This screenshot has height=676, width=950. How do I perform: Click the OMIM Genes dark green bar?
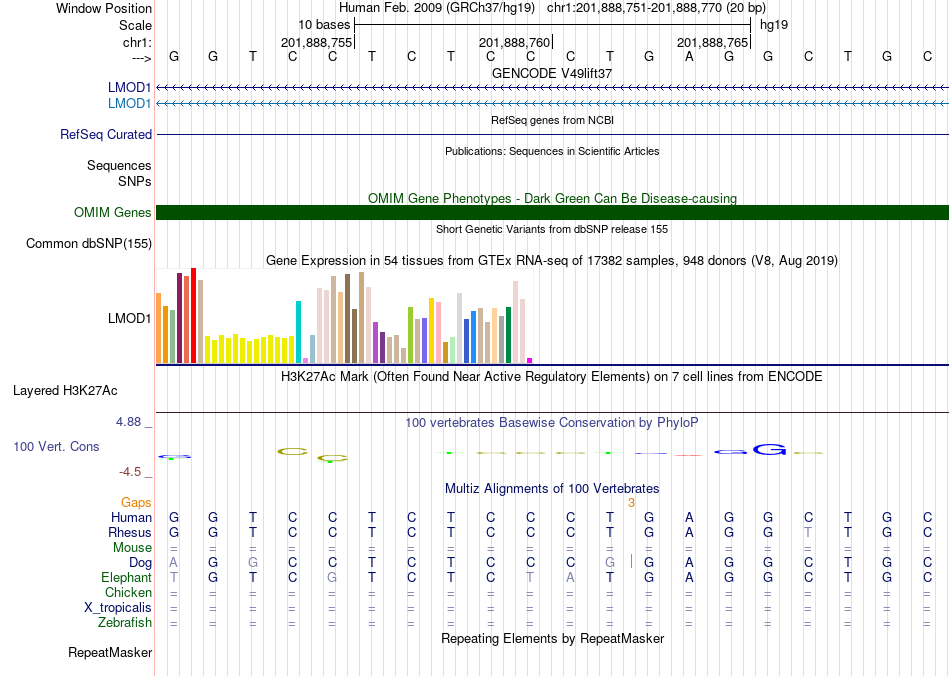pos(552,213)
